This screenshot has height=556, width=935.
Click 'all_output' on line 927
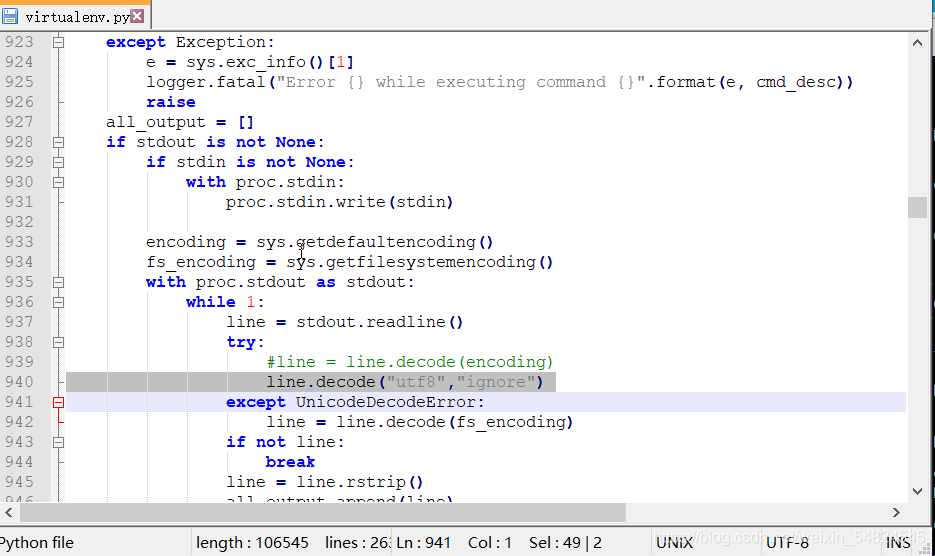pyautogui.click(x=156, y=122)
